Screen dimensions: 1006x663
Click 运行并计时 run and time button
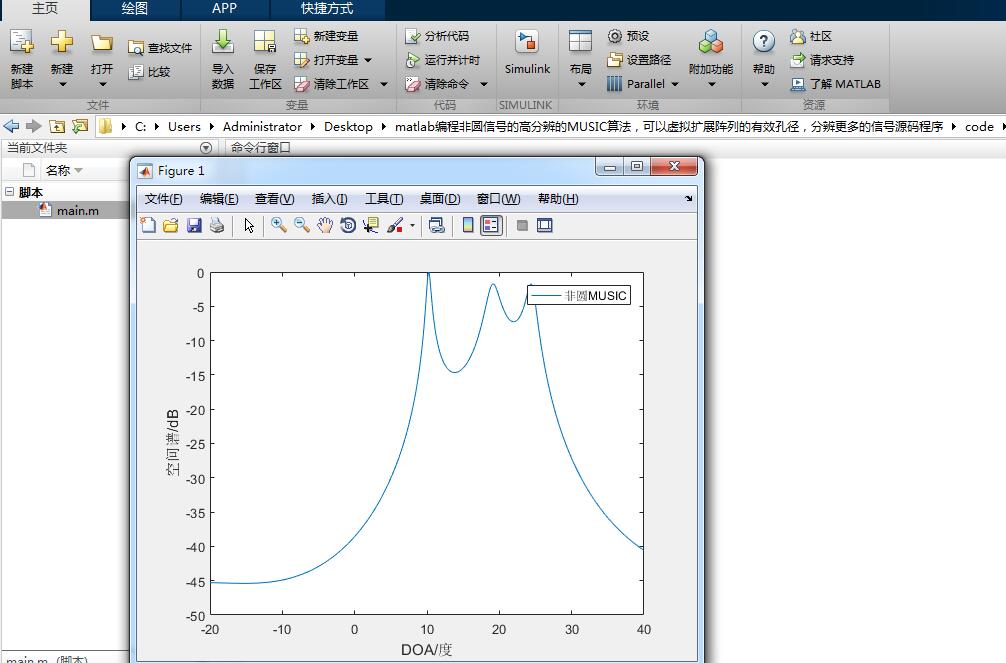point(443,60)
